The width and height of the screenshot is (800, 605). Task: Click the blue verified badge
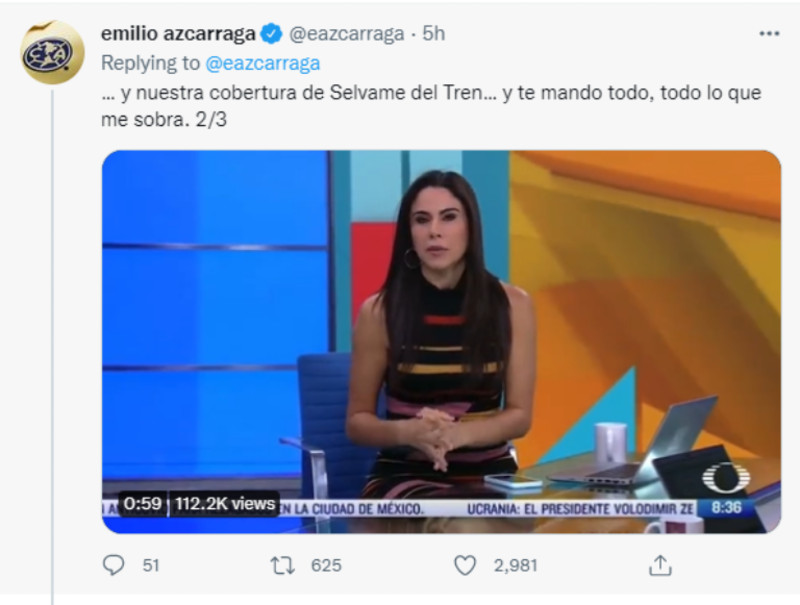point(271,34)
